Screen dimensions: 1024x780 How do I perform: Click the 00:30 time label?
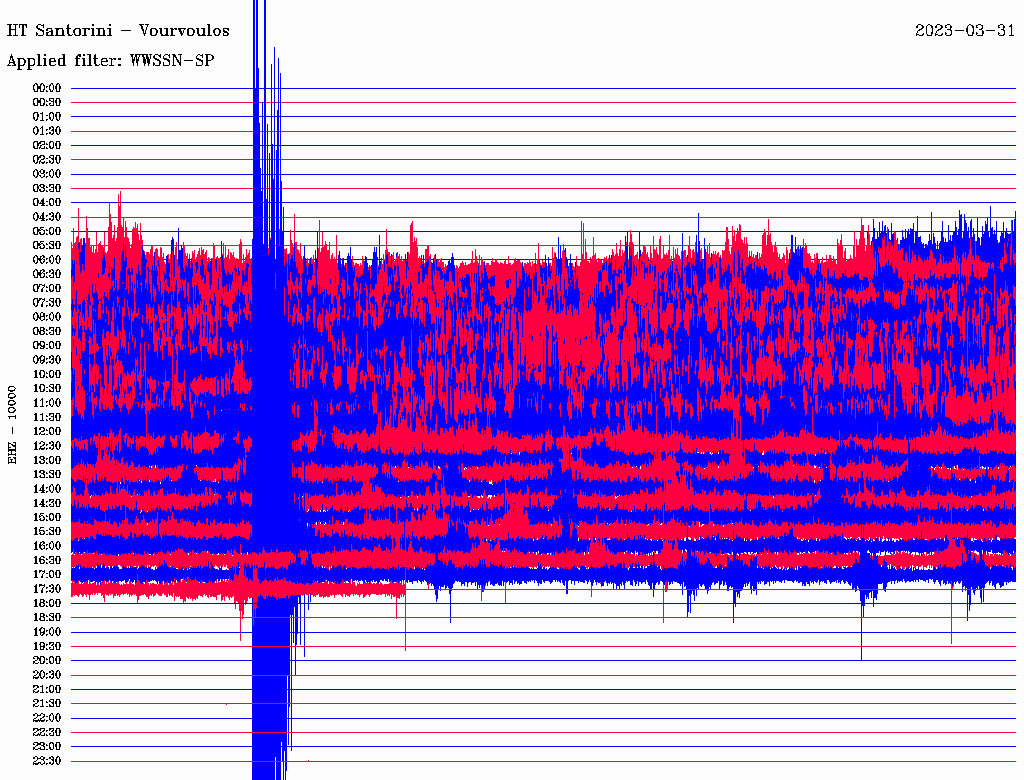pyautogui.click(x=47, y=102)
